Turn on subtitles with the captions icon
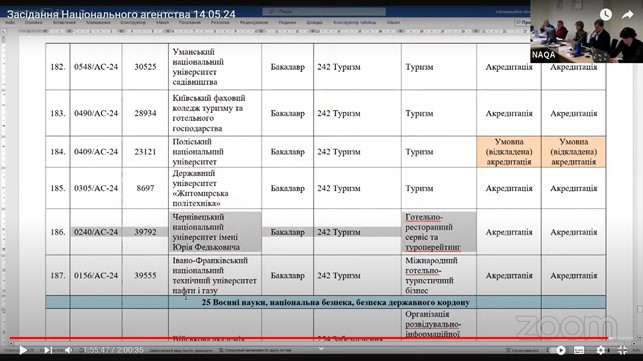 click(579, 350)
